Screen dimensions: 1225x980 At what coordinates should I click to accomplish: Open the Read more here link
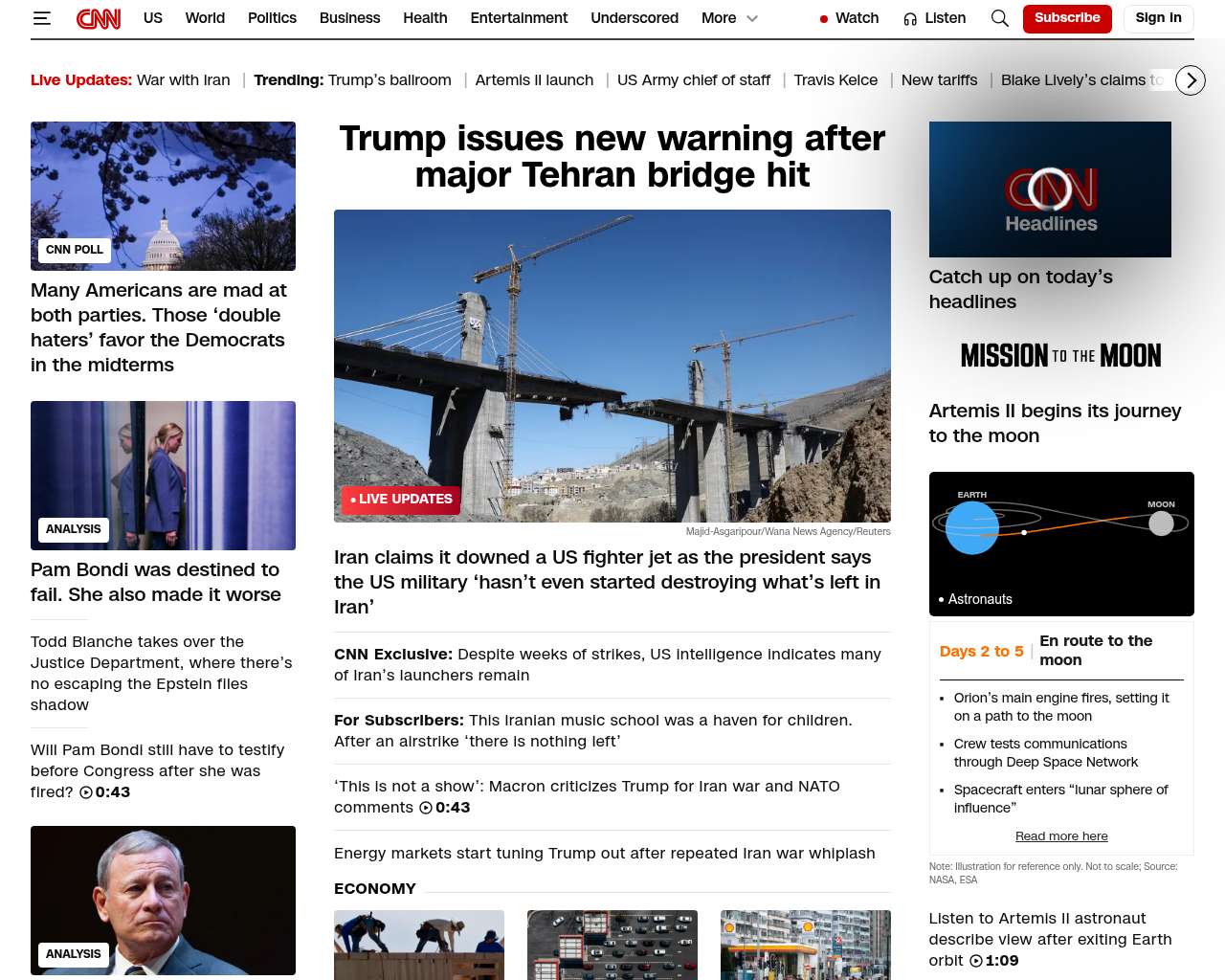pyautogui.click(x=1060, y=836)
